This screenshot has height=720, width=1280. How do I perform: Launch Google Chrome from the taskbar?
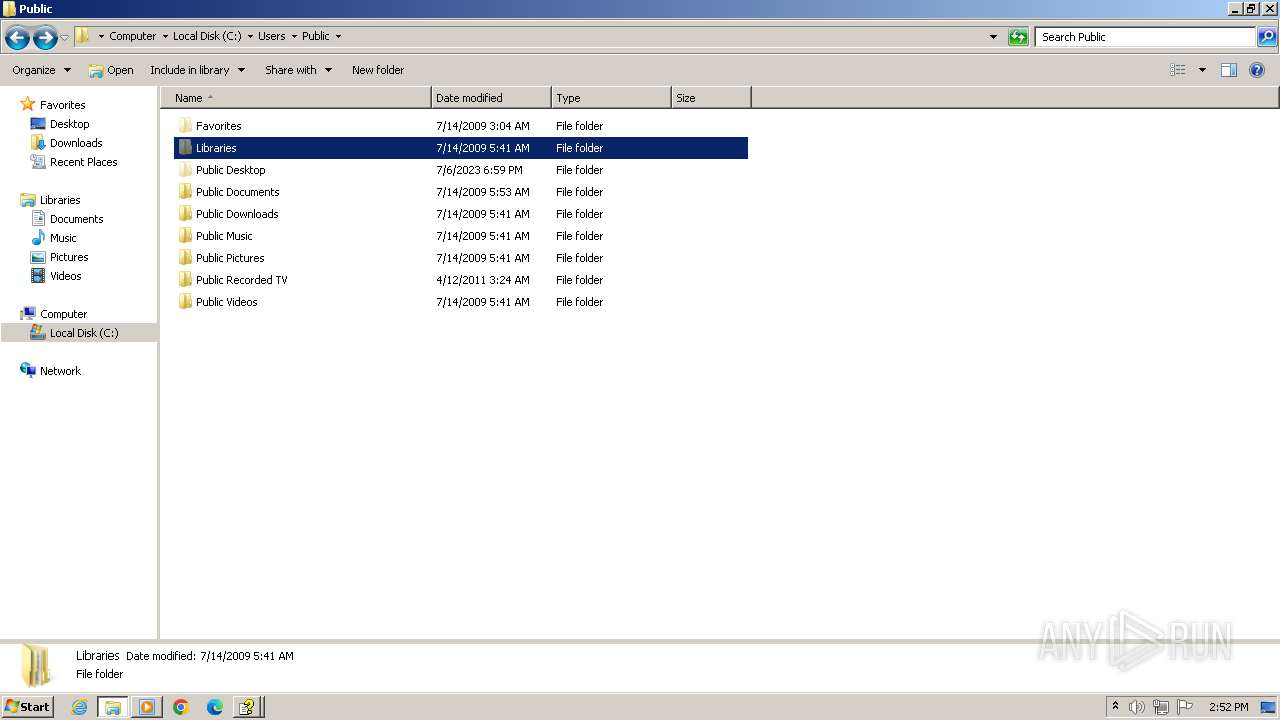pyautogui.click(x=181, y=707)
